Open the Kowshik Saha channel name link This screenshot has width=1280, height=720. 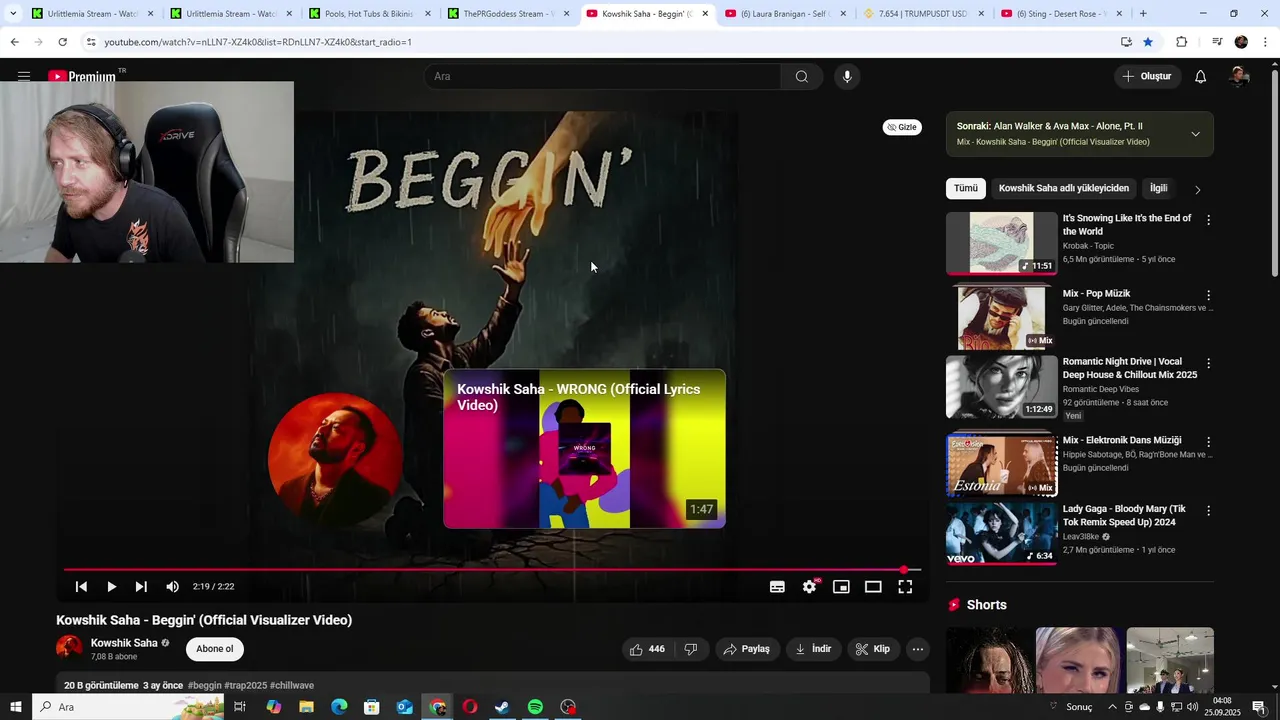(124, 643)
